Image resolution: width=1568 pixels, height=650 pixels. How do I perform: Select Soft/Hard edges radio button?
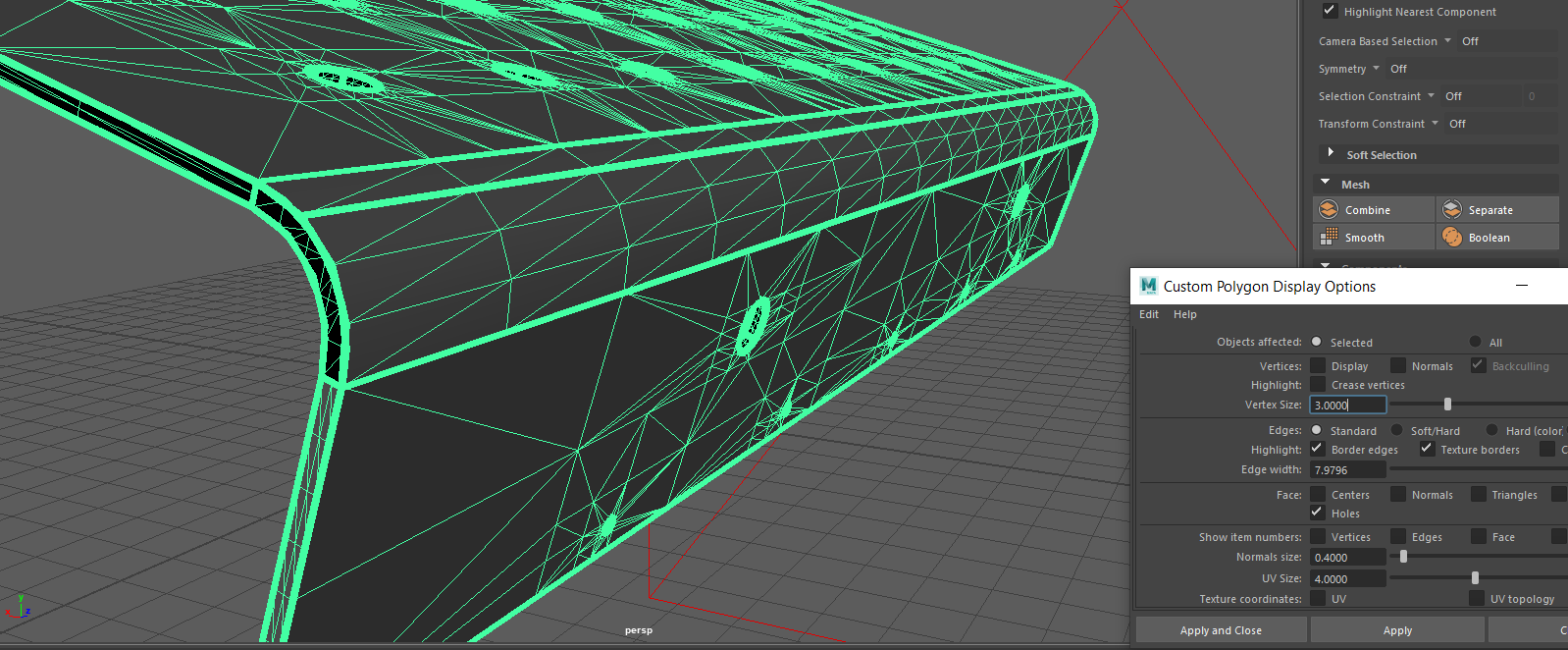[x=1397, y=430]
